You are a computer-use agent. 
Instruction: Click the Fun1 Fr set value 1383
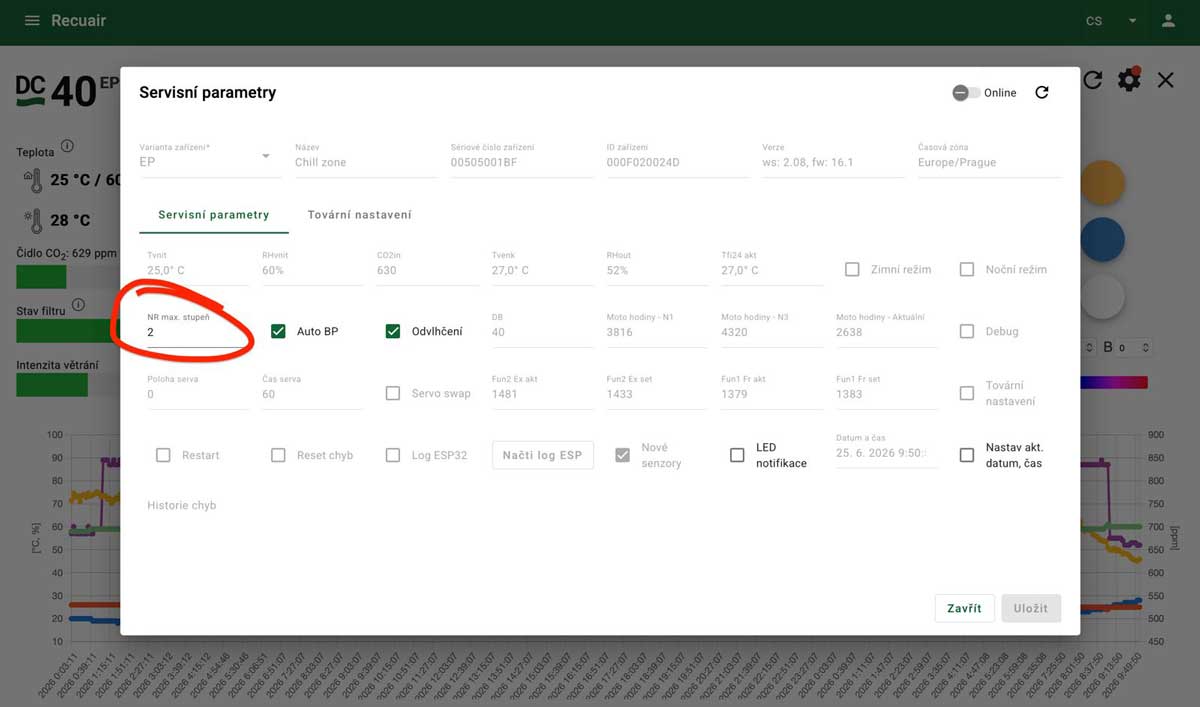(x=849, y=394)
